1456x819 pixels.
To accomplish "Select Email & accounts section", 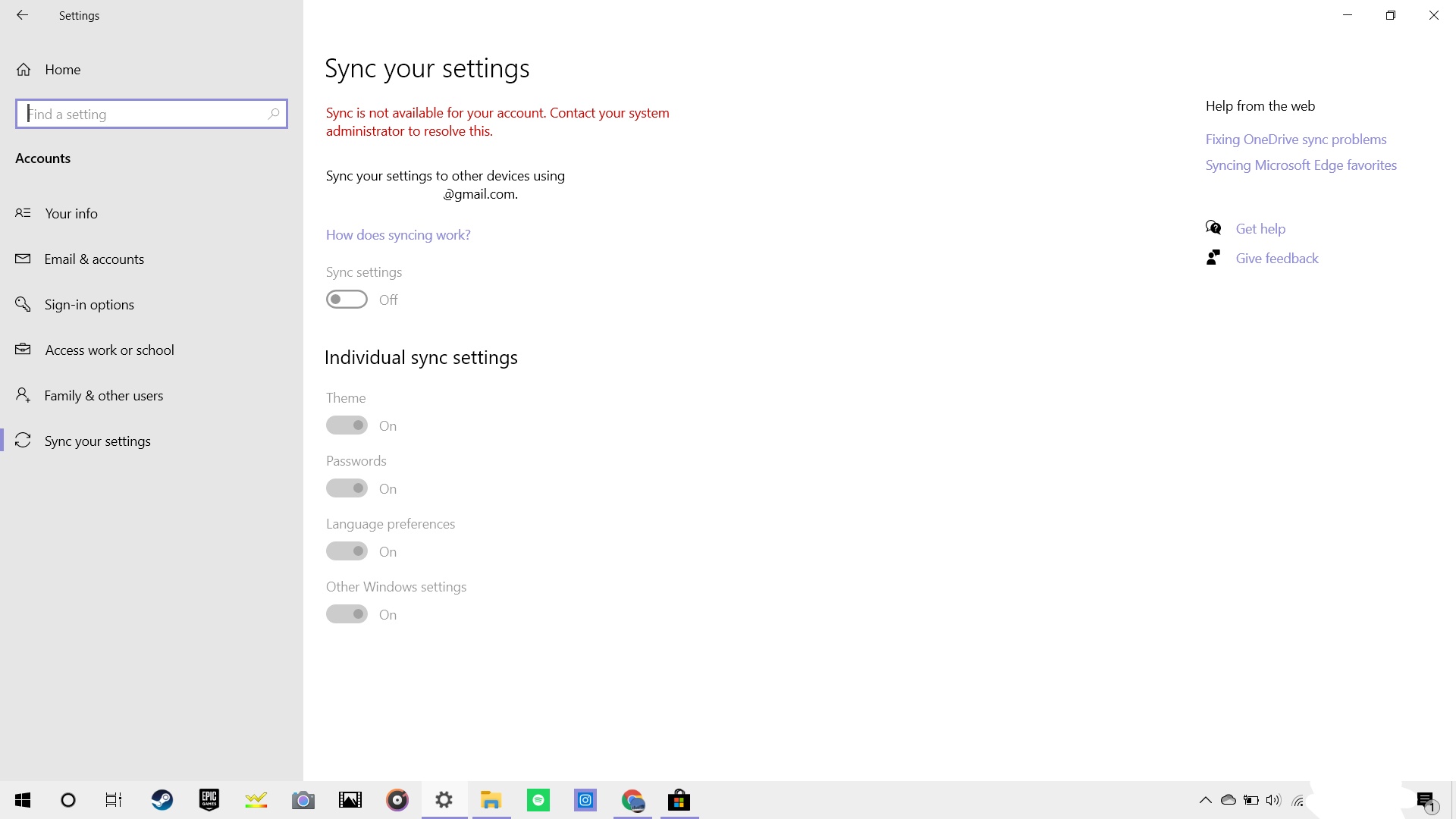I will coord(94,259).
